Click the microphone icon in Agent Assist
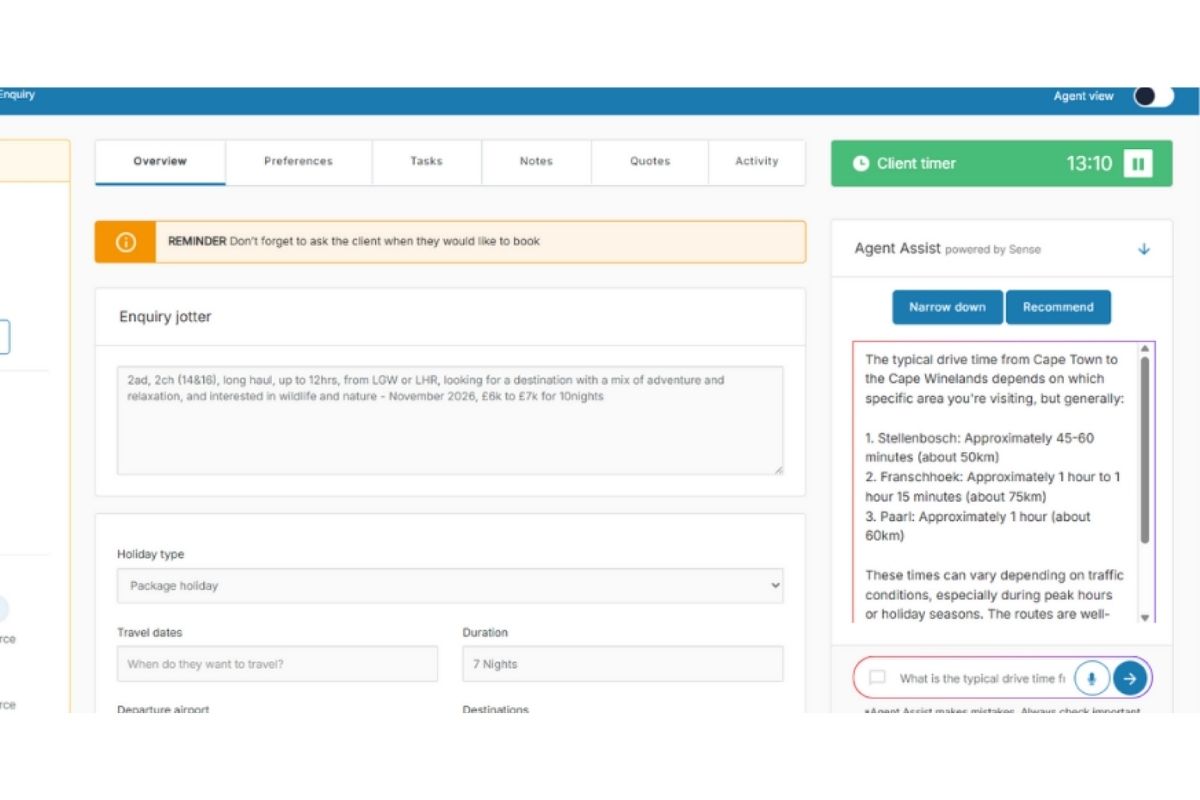 click(x=1091, y=678)
